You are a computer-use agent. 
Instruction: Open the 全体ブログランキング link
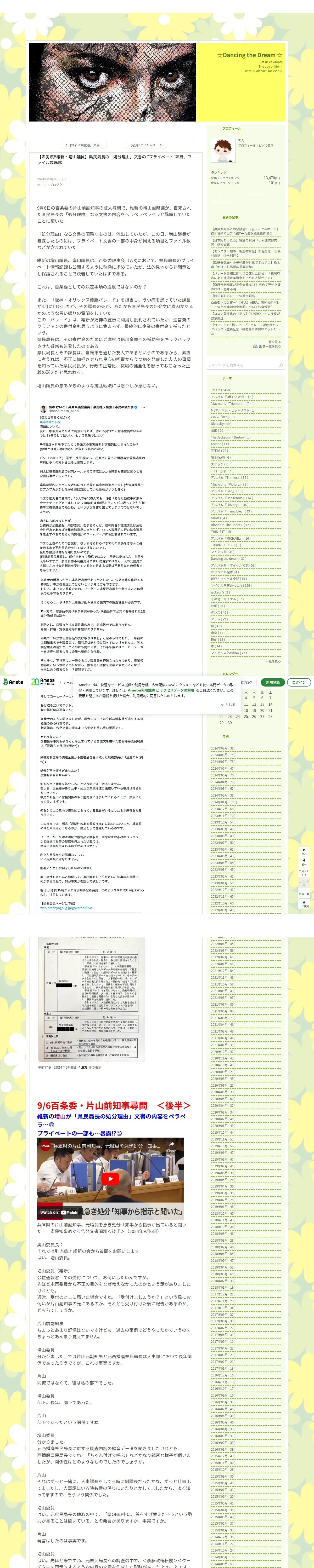tap(225, 178)
